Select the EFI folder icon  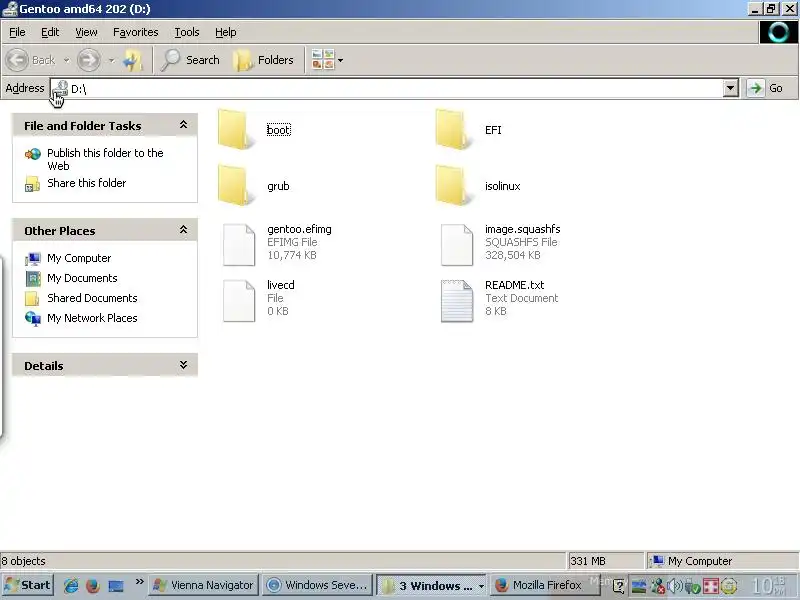[x=453, y=130]
